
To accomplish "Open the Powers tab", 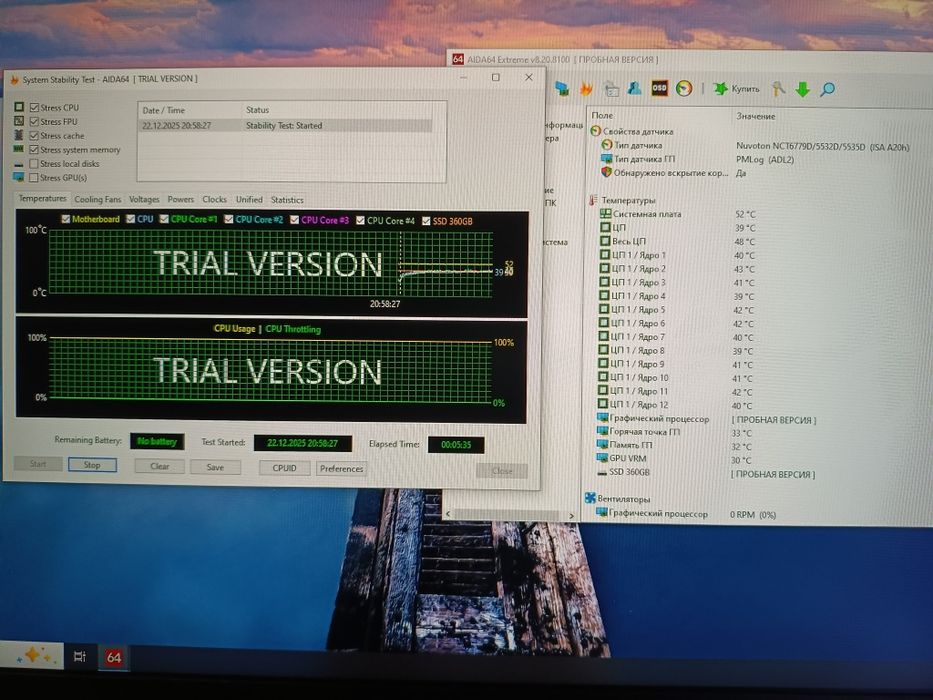I will point(180,199).
